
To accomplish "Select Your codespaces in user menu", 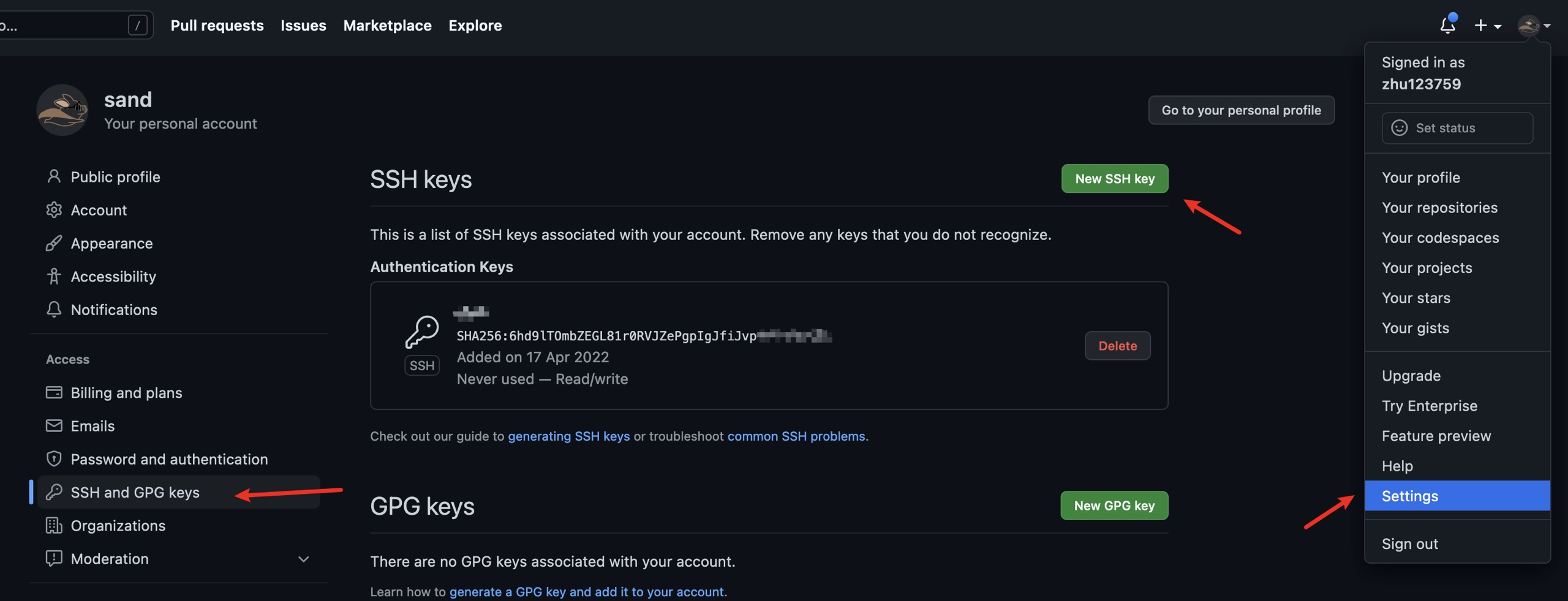I will coord(1457,237).
